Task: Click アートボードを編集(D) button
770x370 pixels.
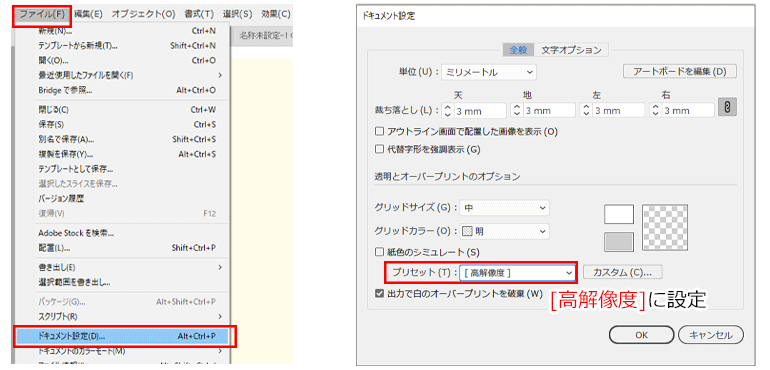Action: point(681,71)
